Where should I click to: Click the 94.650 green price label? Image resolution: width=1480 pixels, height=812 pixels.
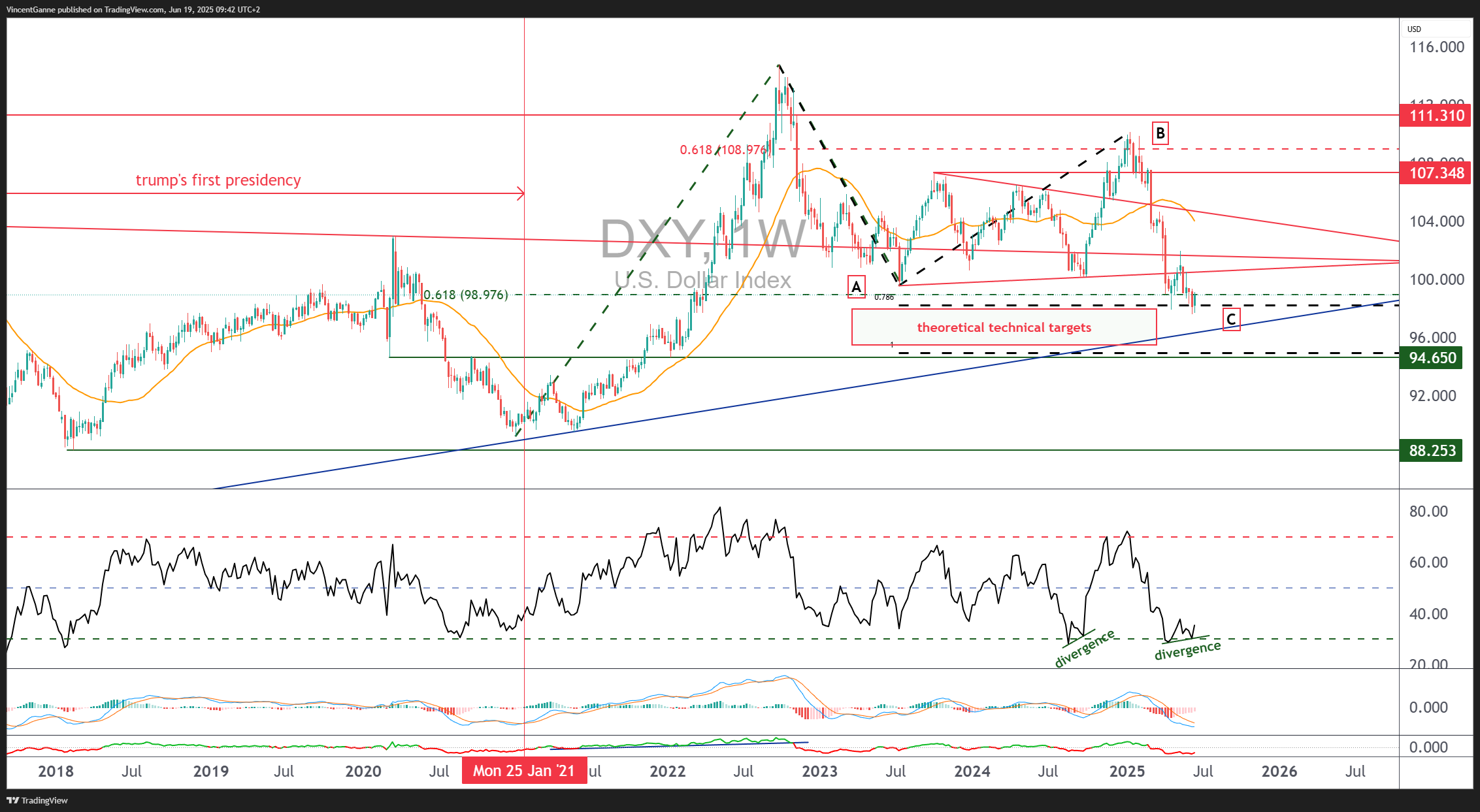[x=1431, y=358]
